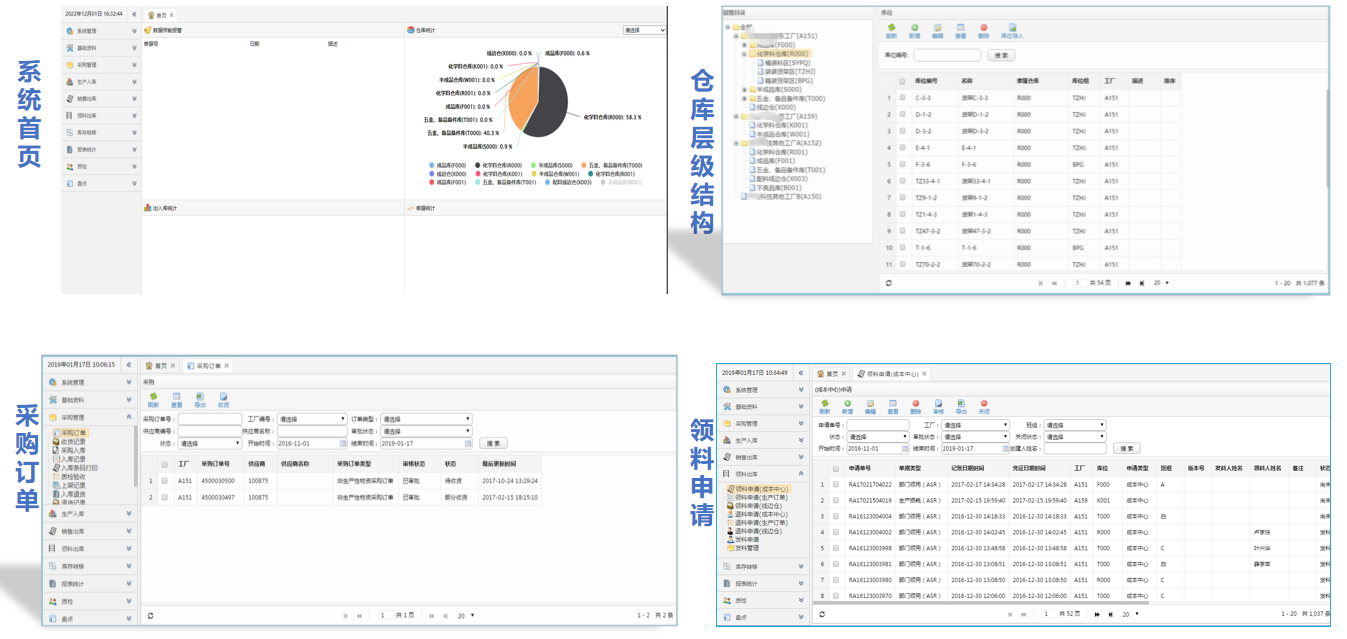The width and height of the screenshot is (1347, 639).
Task: Open 收货记录 in 采购管理 sidebar menu
Action: 72,442
